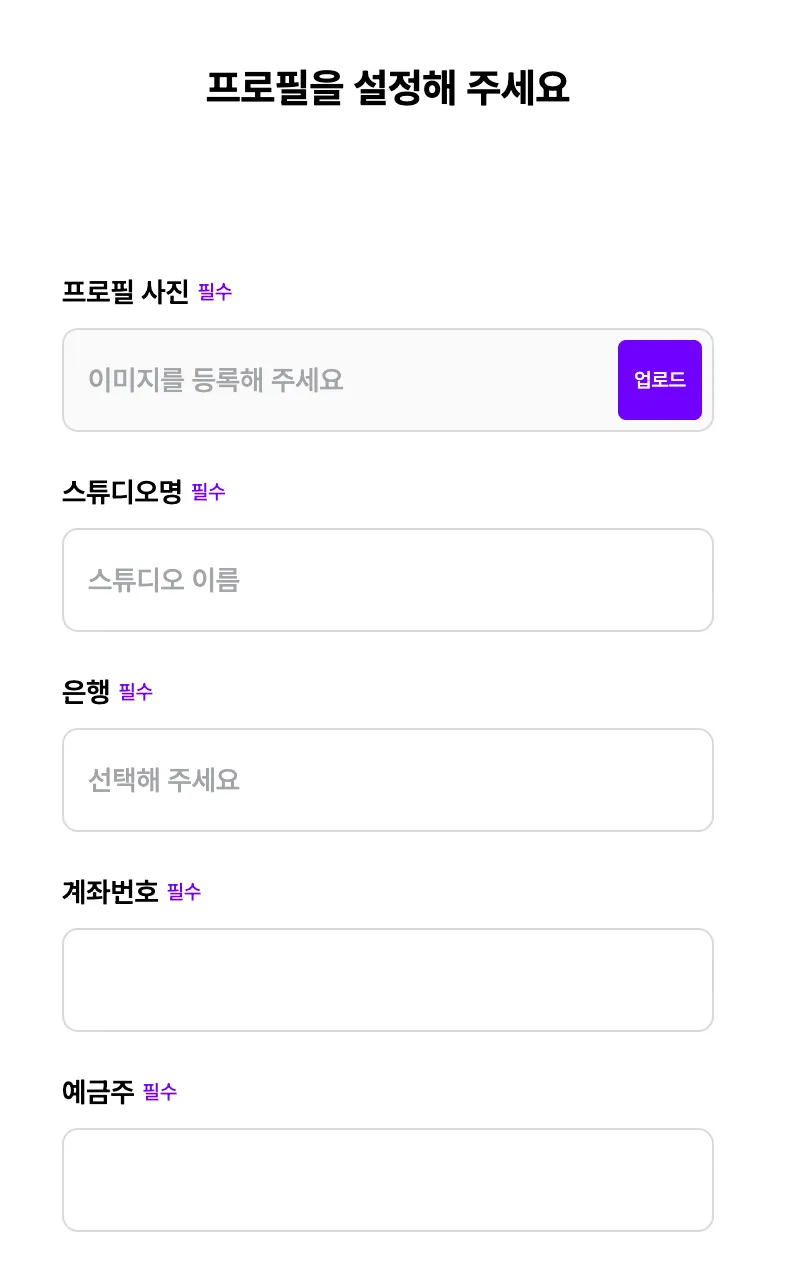The image size is (786, 1262).
Task: Open the 은행 selection dropdown
Action: [387, 780]
